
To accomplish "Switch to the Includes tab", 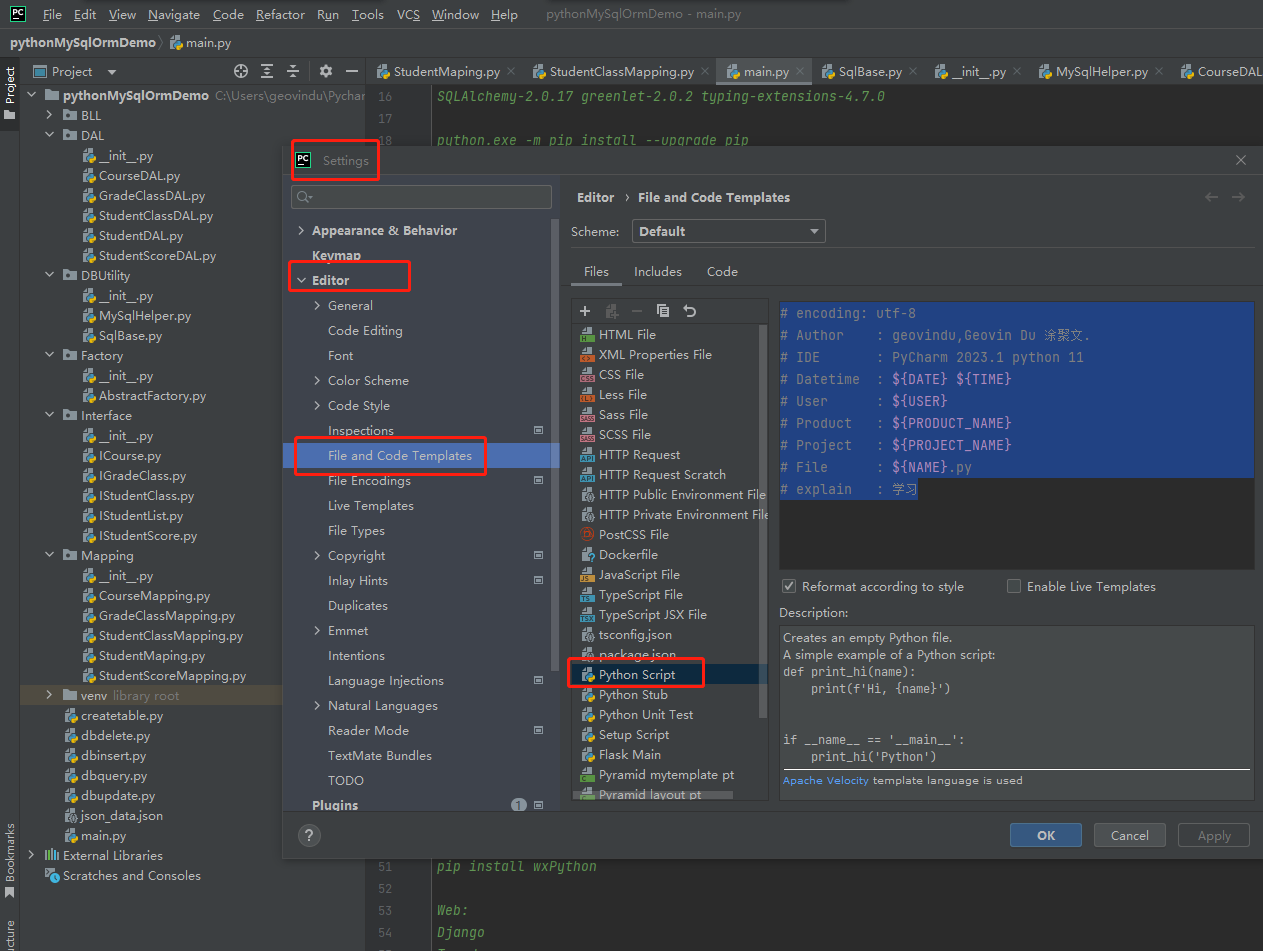I will pyautogui.click(x=657, y=272).
